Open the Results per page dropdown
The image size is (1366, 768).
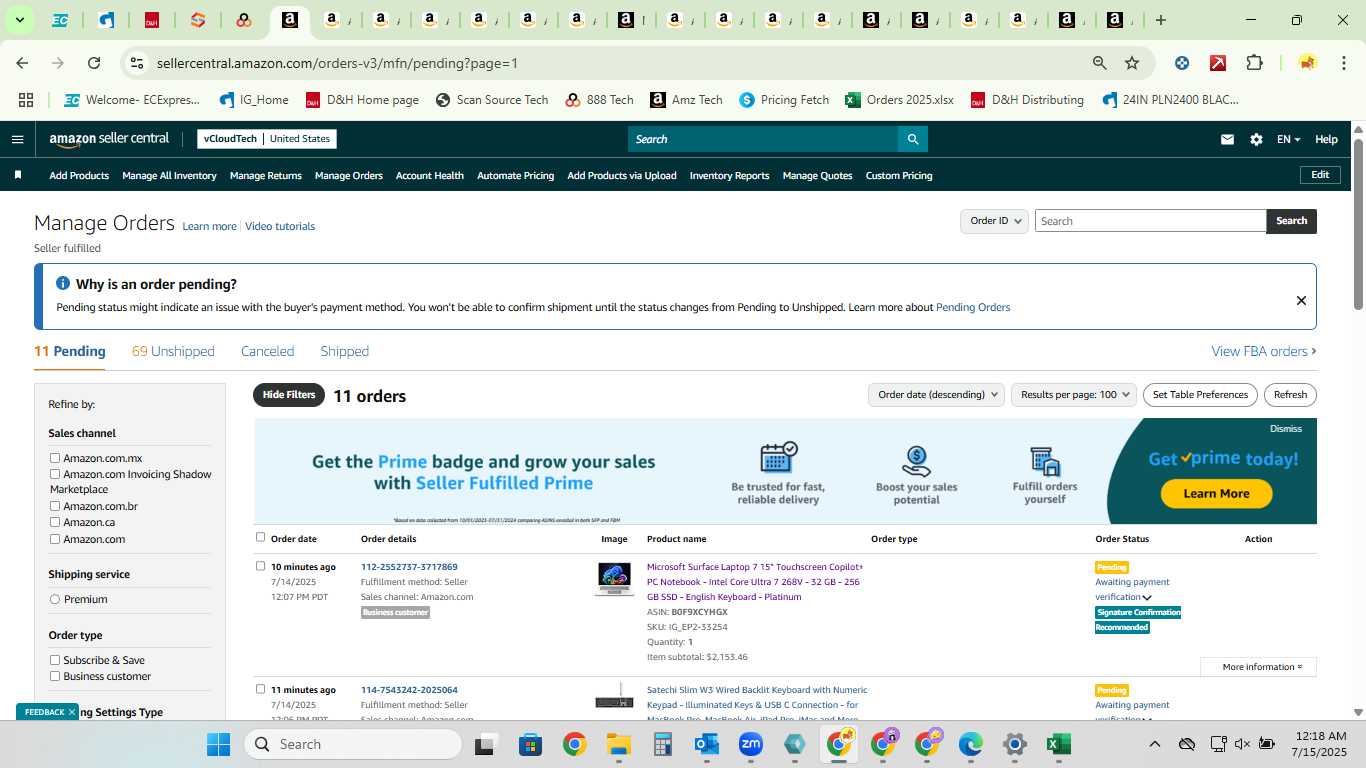pyautogui.click(x=1074, y=395)
